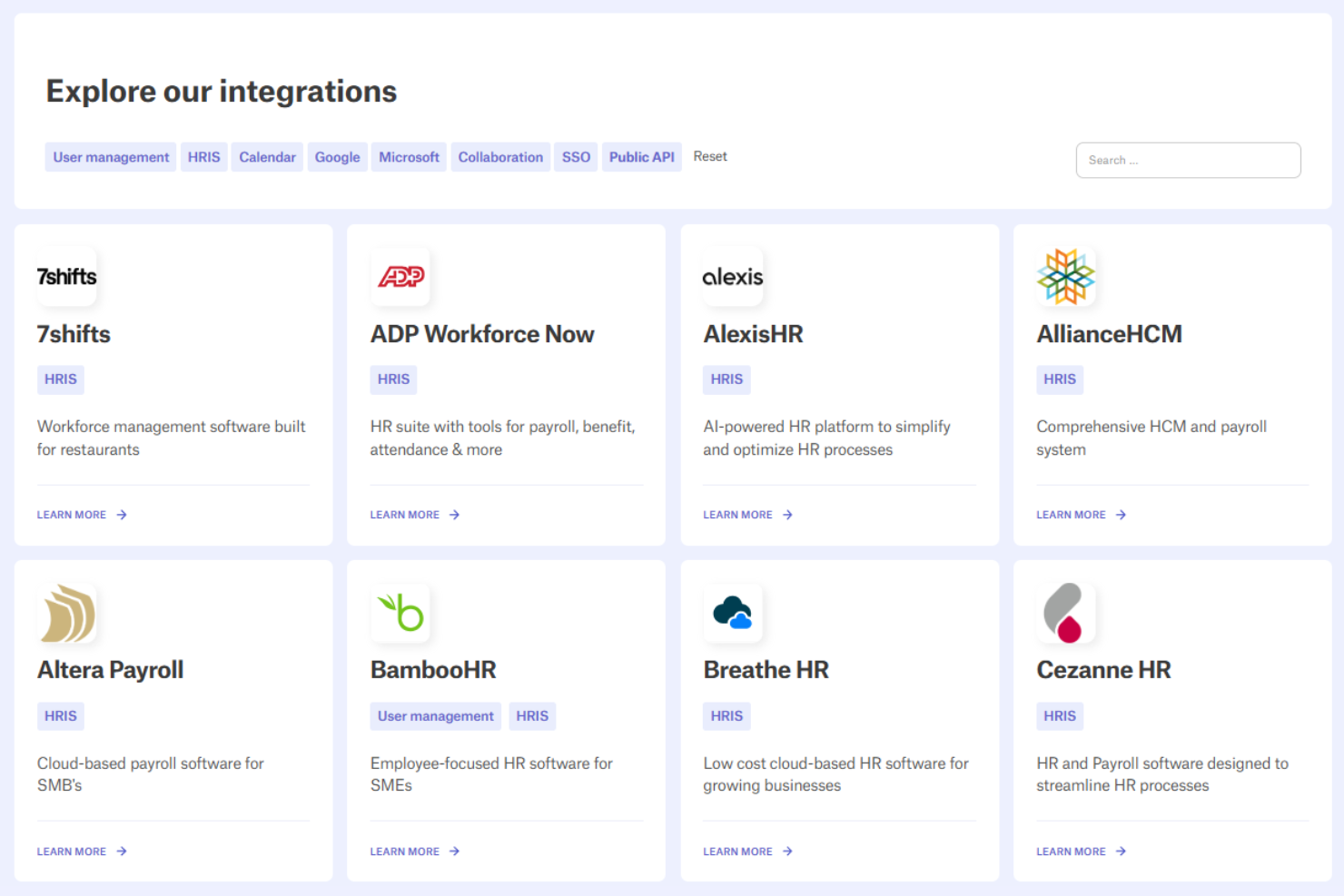Click the AlexisHR card title
Screen dimensions: 1344x896
[x=753, y=334]
